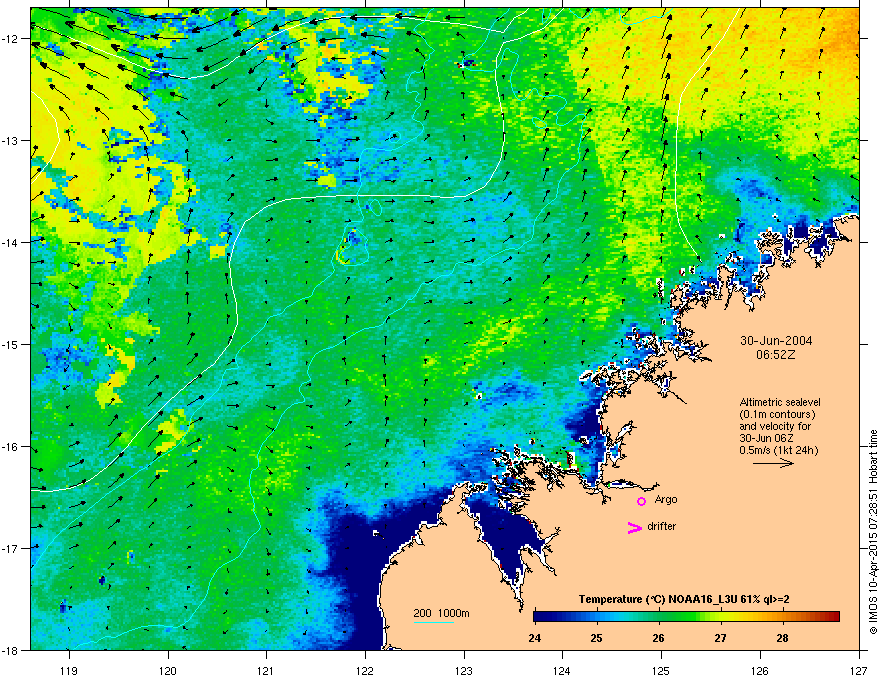This screenshot has width=880, height=680.
Task: Click colorbar tick label '25'
Action: tap(597, 638)
